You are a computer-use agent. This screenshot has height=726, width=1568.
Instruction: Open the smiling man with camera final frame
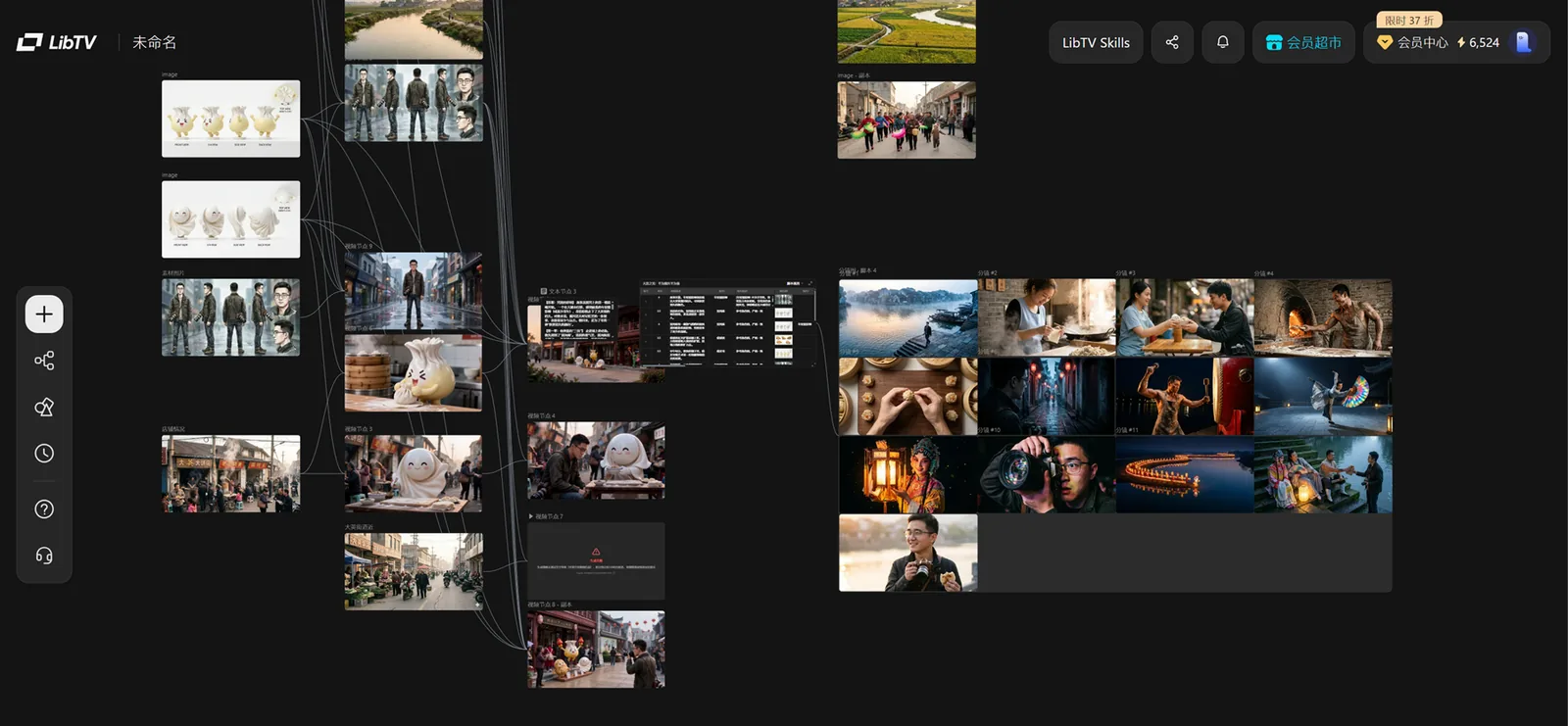click(908, 553)
